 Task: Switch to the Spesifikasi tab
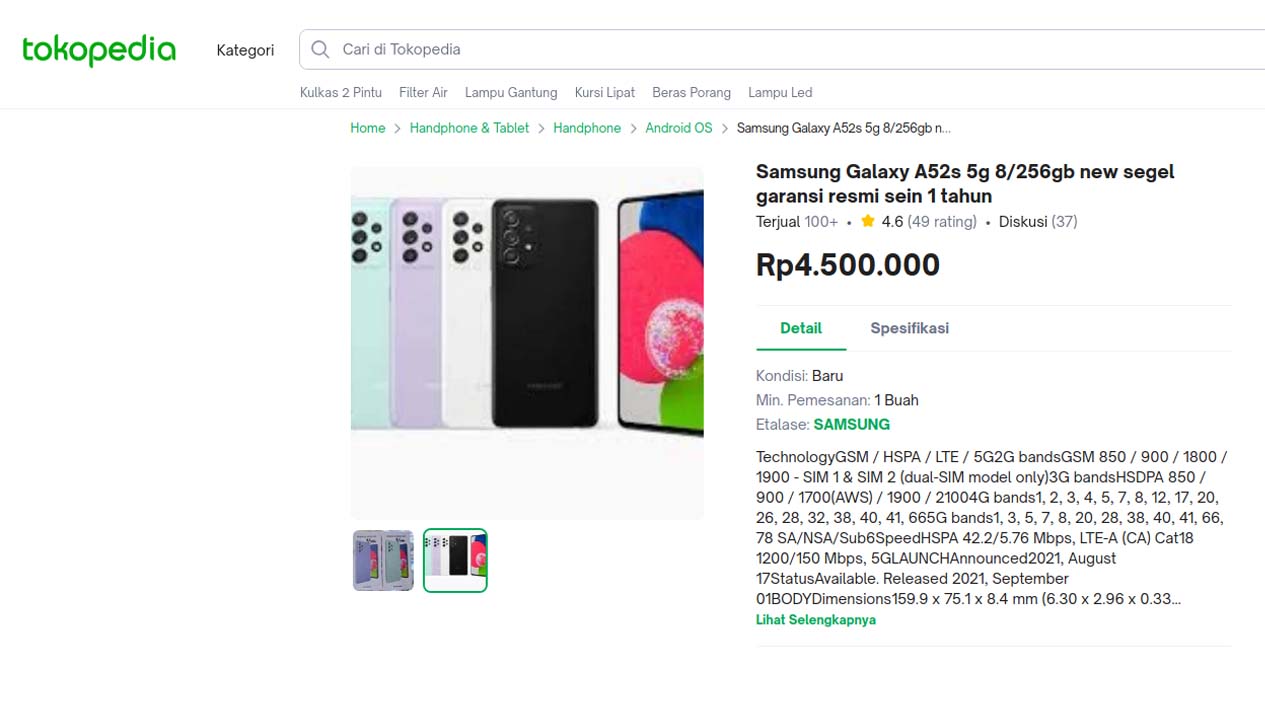(x=909, y=328)
